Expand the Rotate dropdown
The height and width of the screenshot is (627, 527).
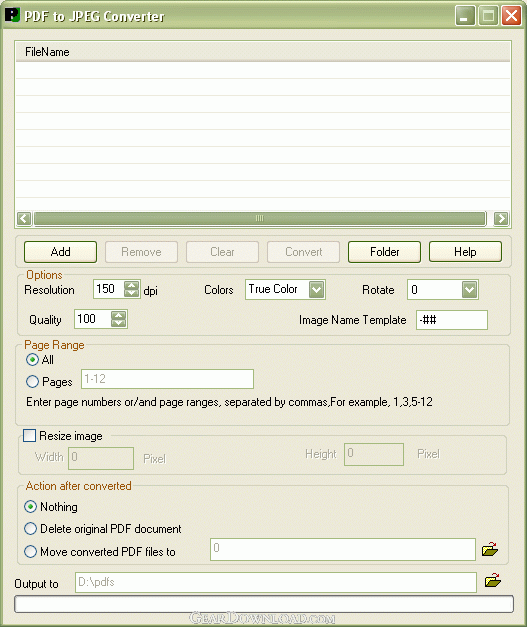pos(469,290)
